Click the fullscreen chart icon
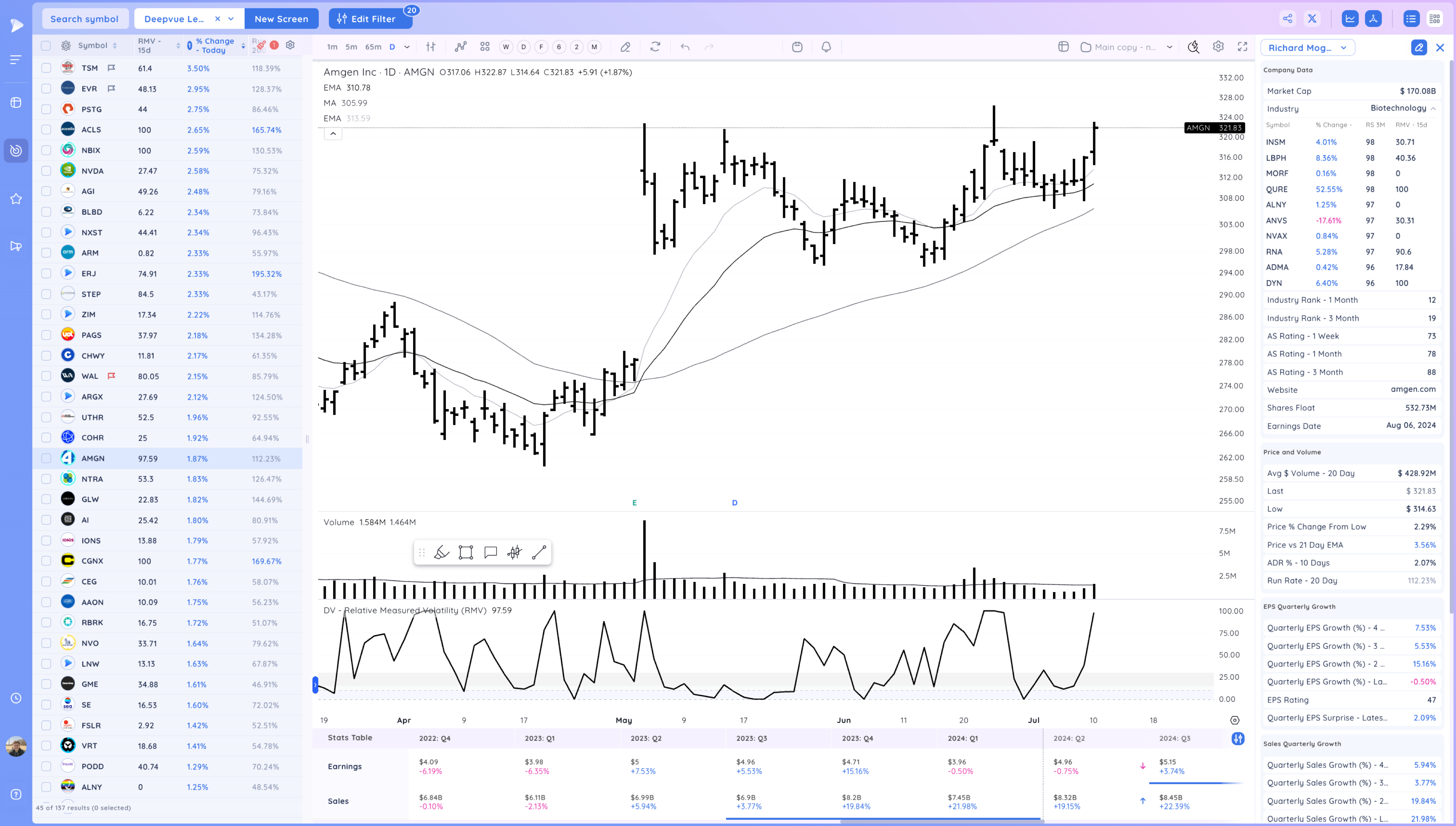Screen dimensions: 1456x826 [x=1242, y=47]
